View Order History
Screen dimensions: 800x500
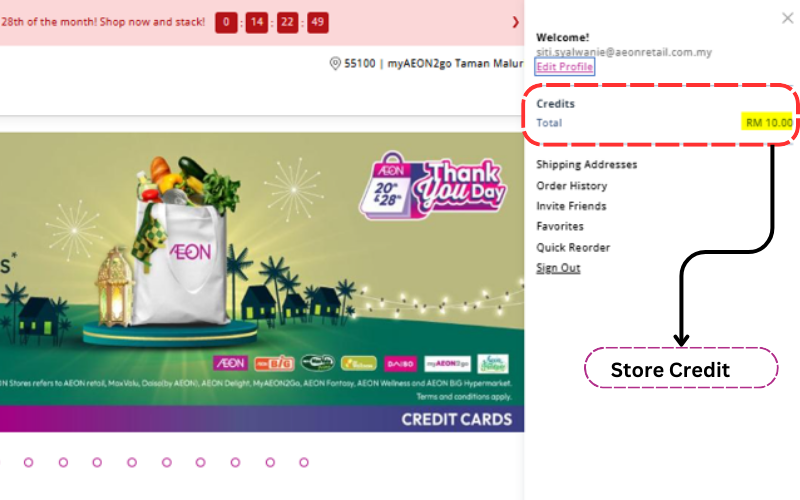571,186
